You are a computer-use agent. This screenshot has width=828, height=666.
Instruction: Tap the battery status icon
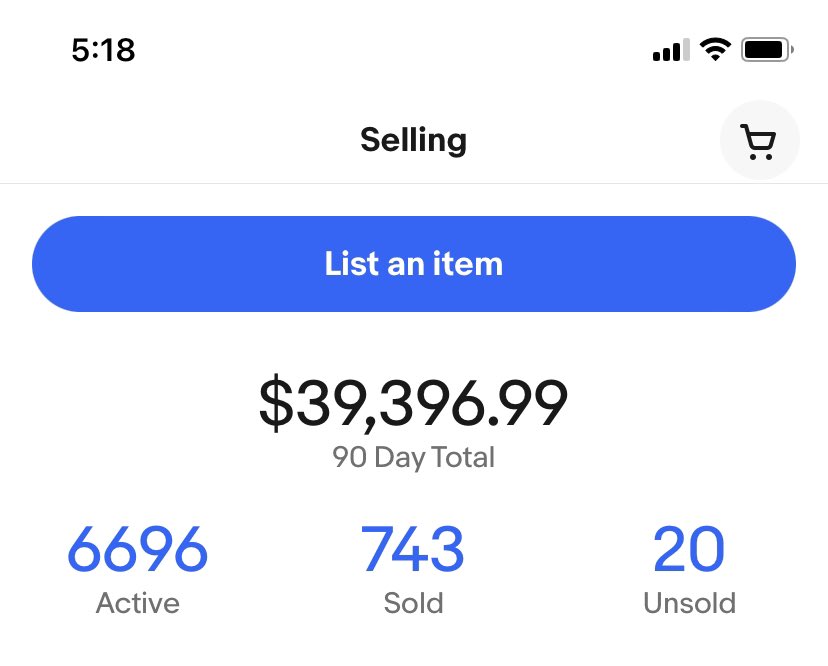[x=767, y=50]
